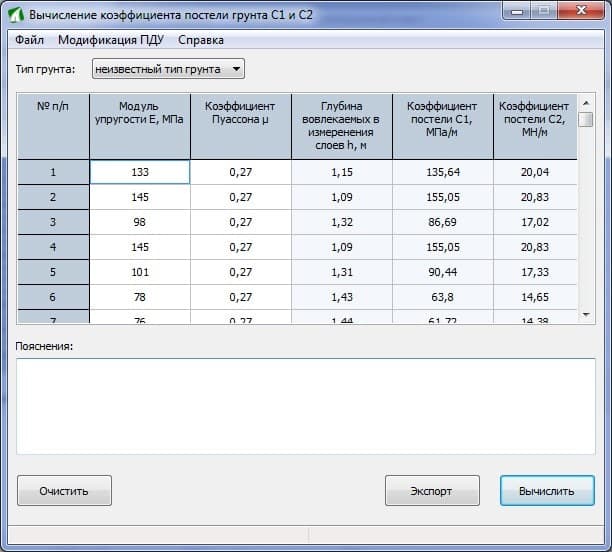Click inside the Пояснения text area
The image size is (612, 552).
306,406
